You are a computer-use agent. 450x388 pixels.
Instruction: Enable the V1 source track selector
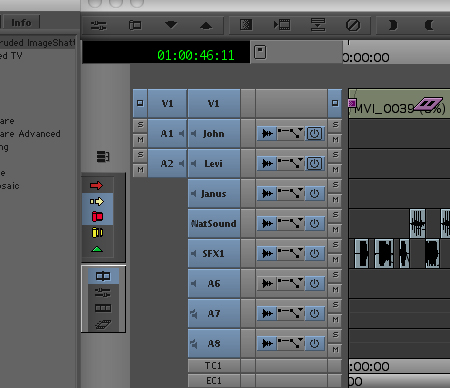pyautogui.click(x=167, y=104)
